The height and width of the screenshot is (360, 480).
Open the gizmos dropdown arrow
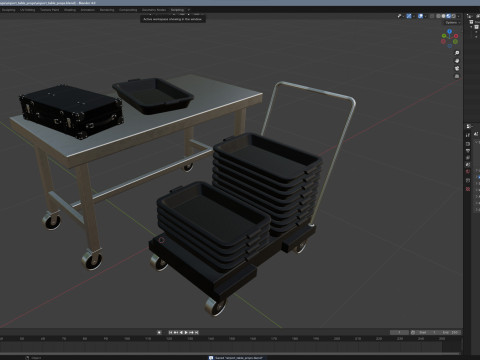pos(414,16)
